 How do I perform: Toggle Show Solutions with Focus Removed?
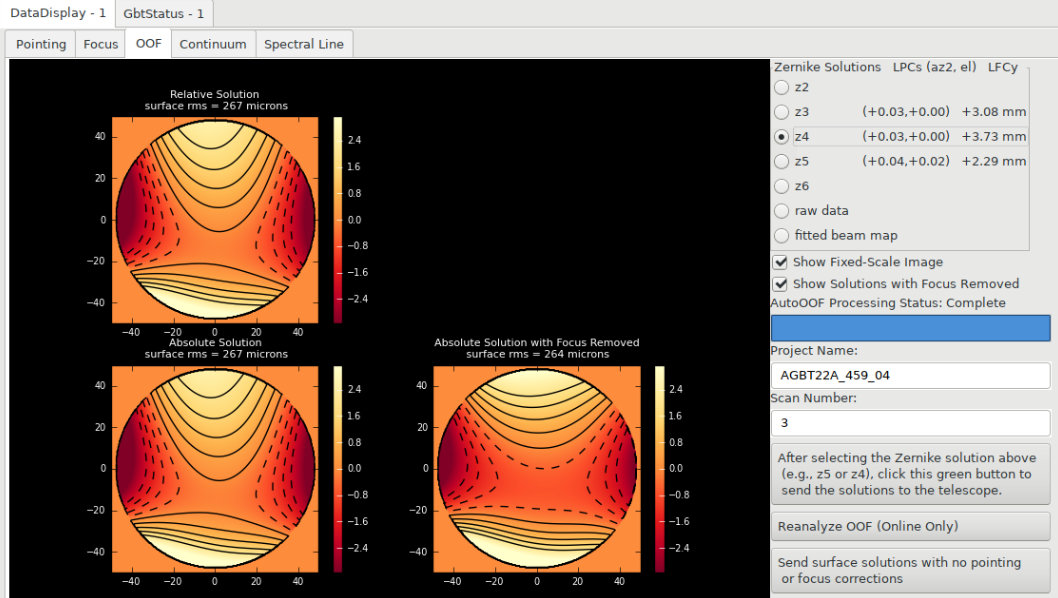780,283
